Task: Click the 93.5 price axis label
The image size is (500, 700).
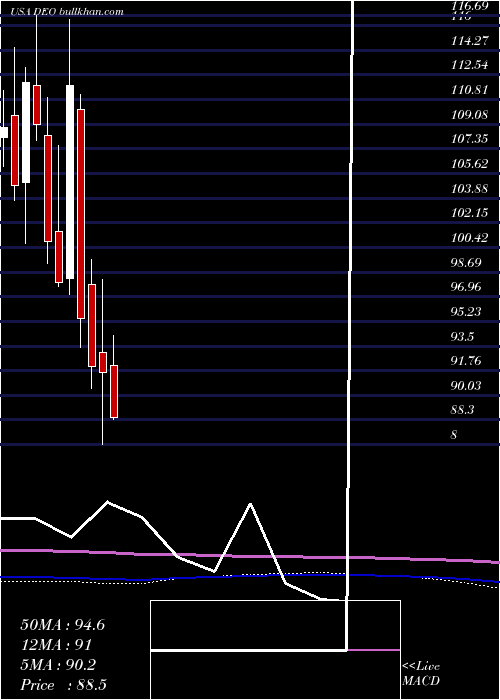Action: 463,336
